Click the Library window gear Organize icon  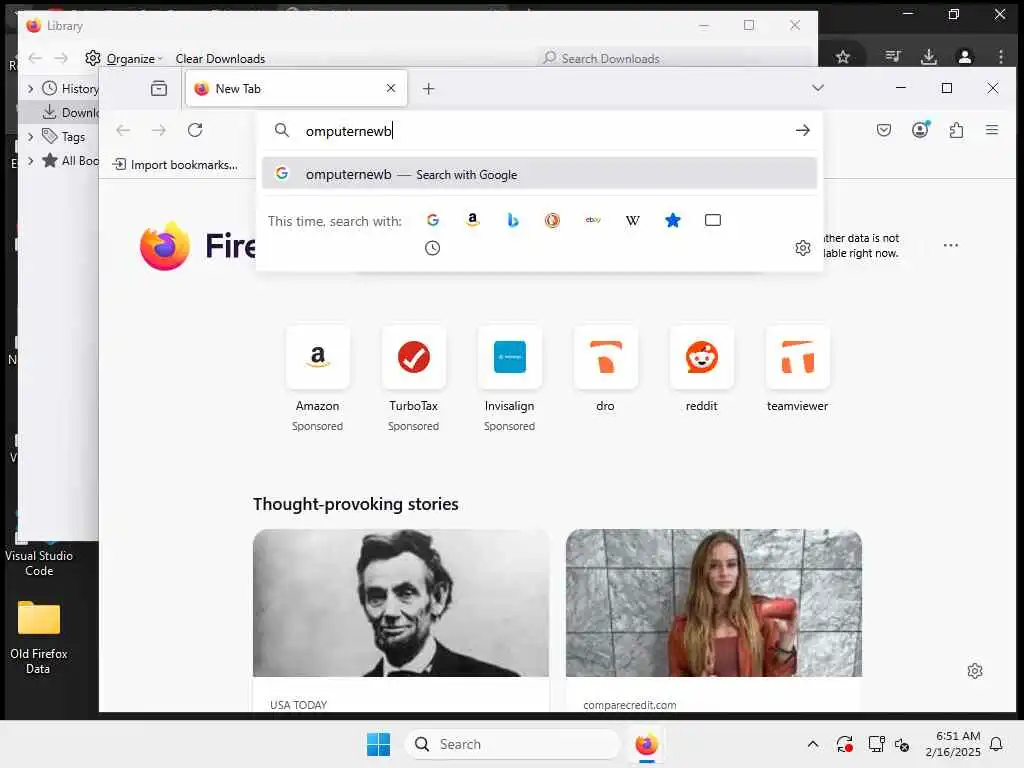[x=93, y=58]
